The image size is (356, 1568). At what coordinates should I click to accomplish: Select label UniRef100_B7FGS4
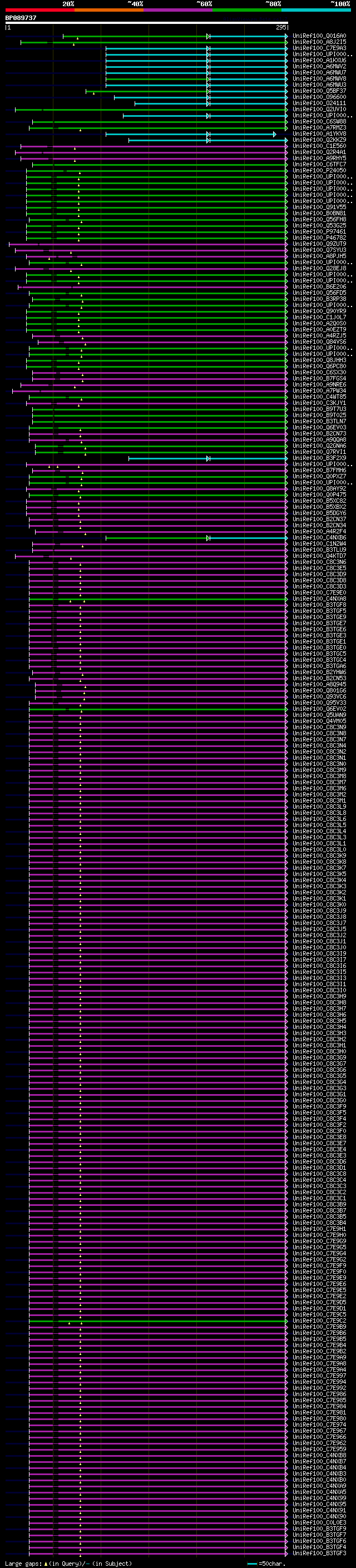(x=319, y=379)
